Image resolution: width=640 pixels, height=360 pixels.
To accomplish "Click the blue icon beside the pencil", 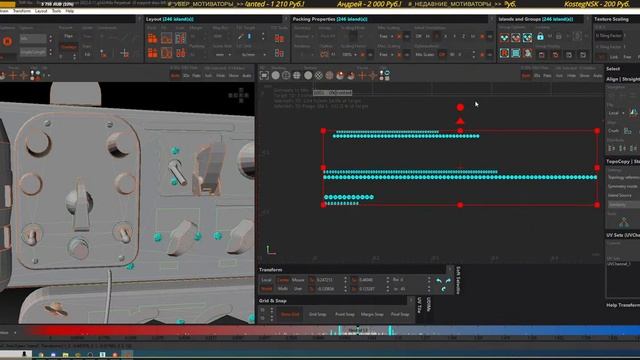I will (249, 37).
